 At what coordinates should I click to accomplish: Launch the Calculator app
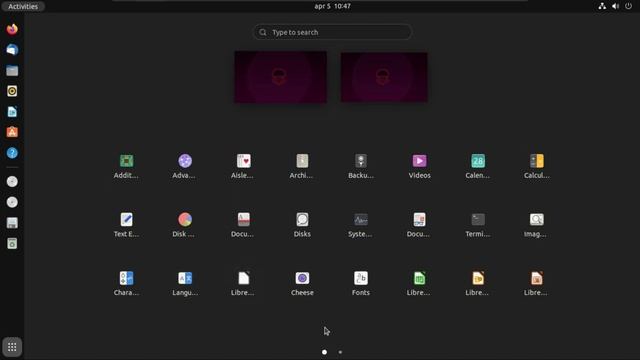click(537, 166)
